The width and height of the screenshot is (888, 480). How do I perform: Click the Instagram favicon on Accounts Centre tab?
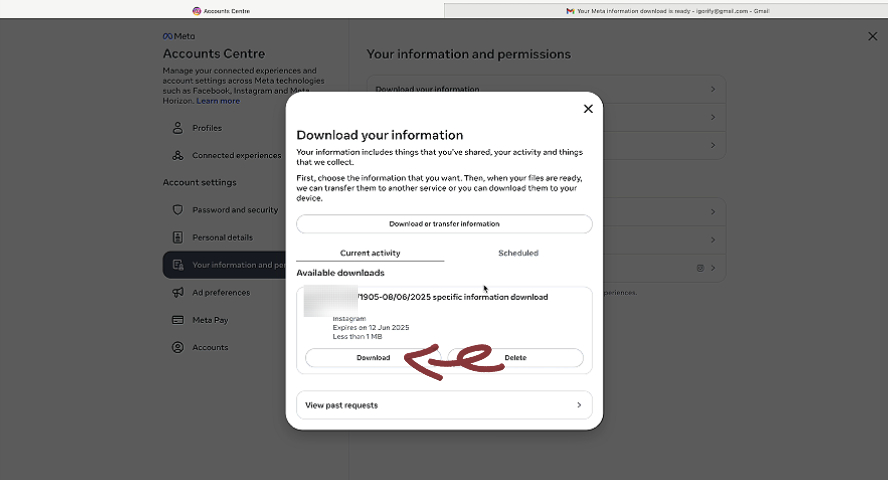coord(197,11)
